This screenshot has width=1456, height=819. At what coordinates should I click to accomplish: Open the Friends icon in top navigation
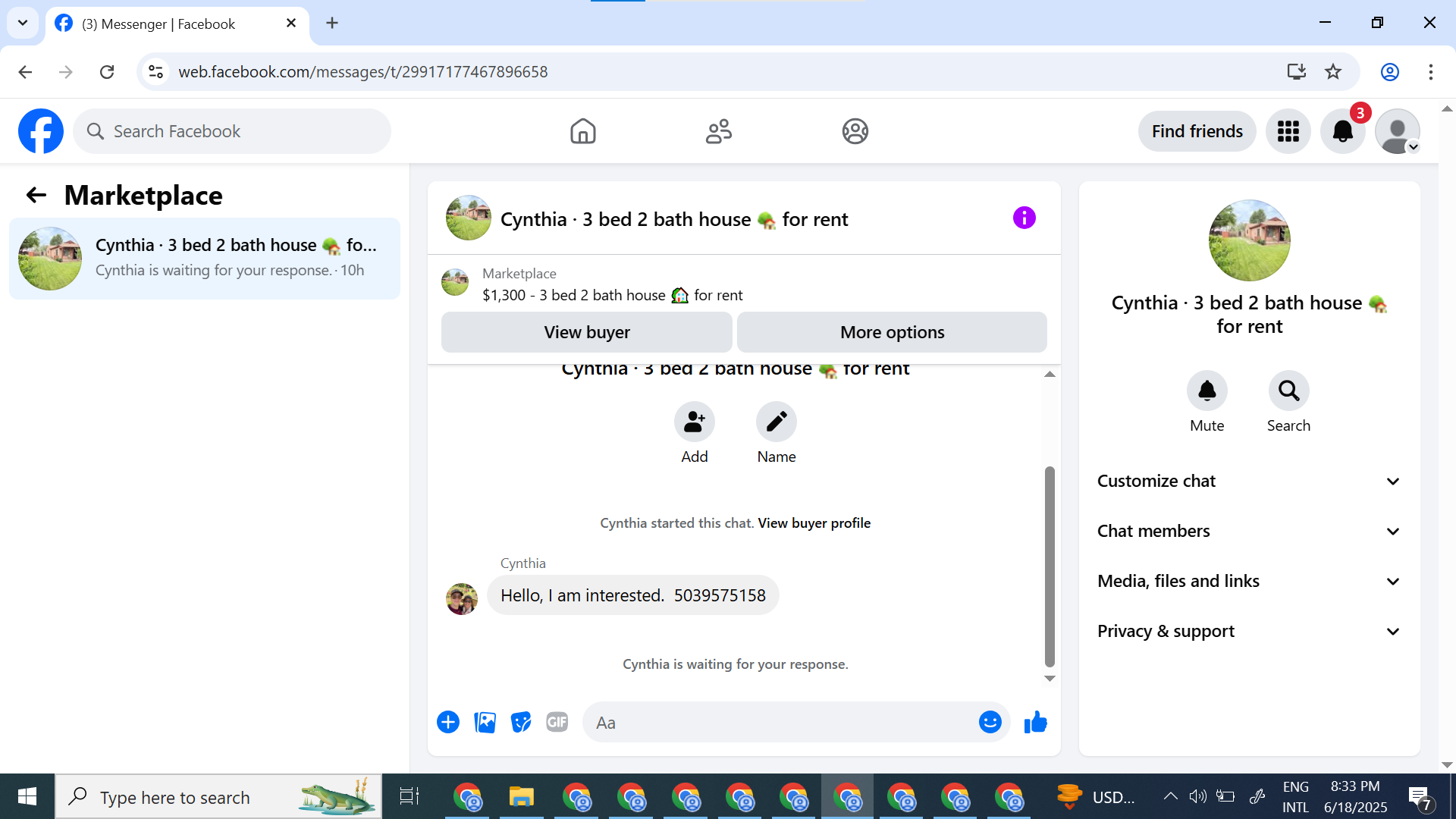point(719,131)
